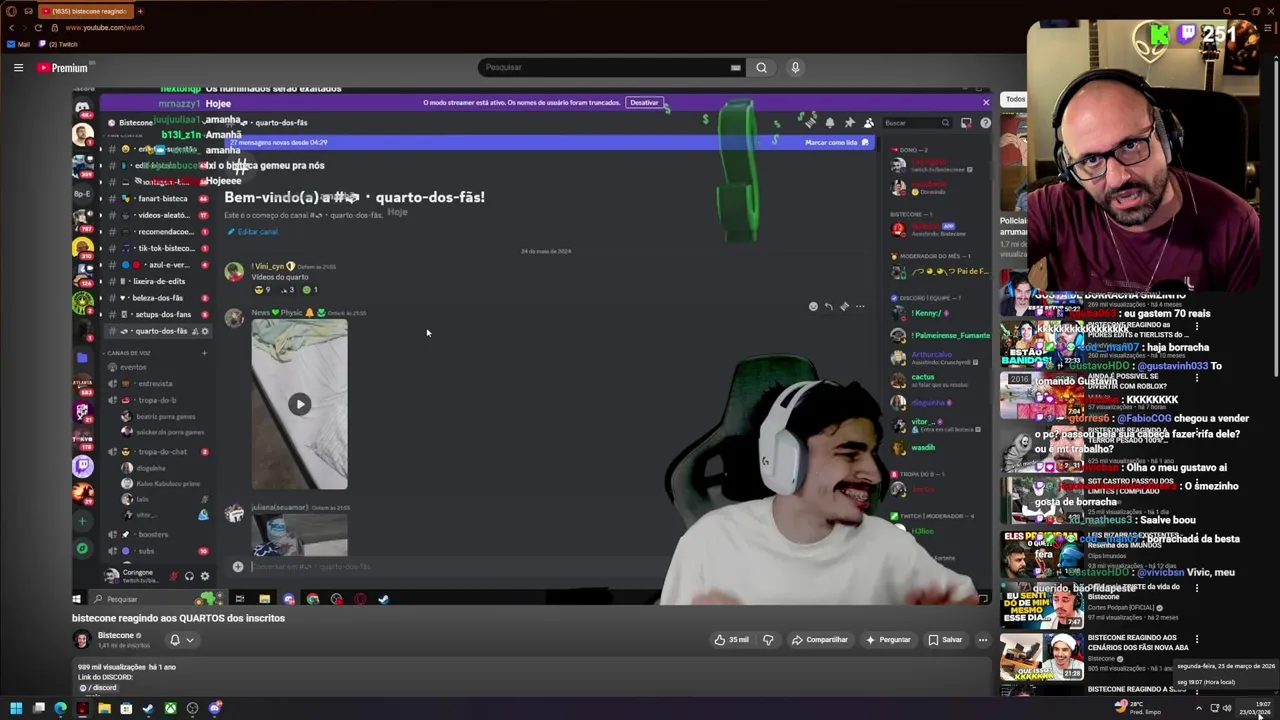Open the Discord help question-mark icon

[985, 123]
